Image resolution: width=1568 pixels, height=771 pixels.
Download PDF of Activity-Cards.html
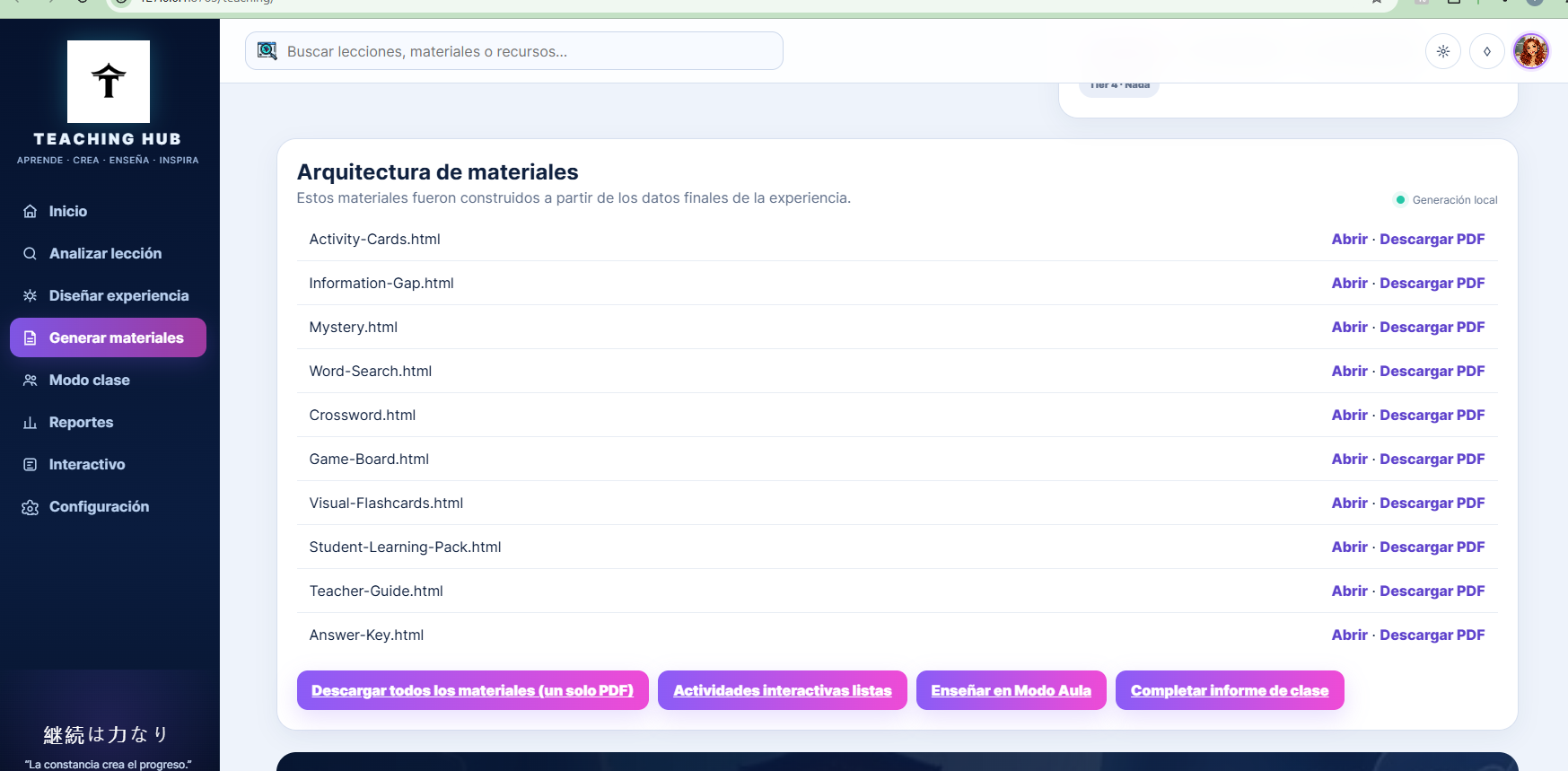(1432, 239)
